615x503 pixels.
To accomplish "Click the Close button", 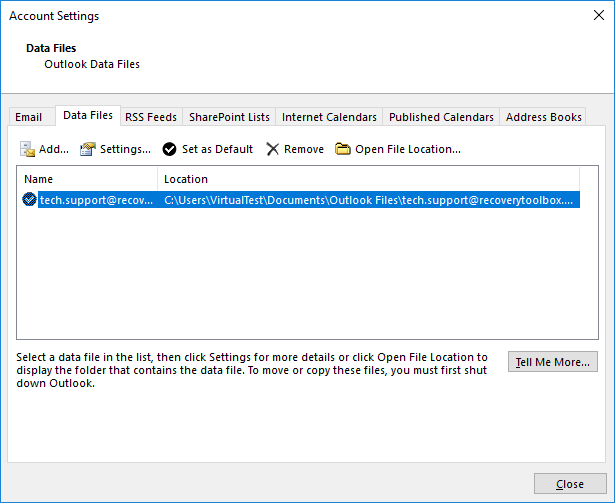I will point(570,484).
